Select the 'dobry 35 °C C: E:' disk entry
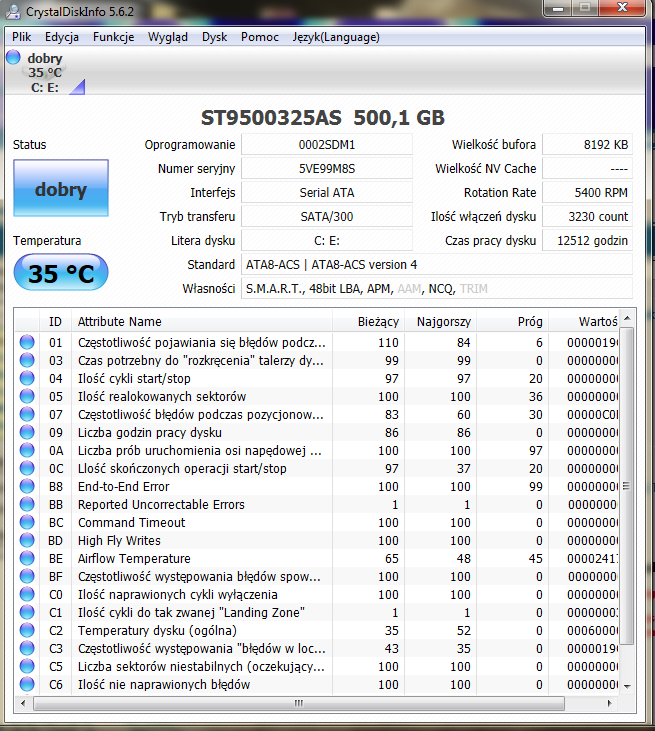Viewport: 655px width, 731px height. point(46,72)
